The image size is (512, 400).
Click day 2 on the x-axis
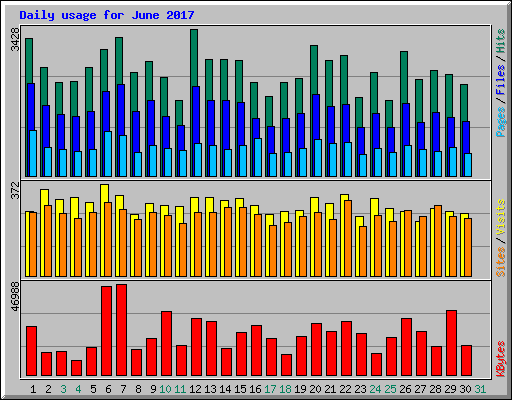48,389
